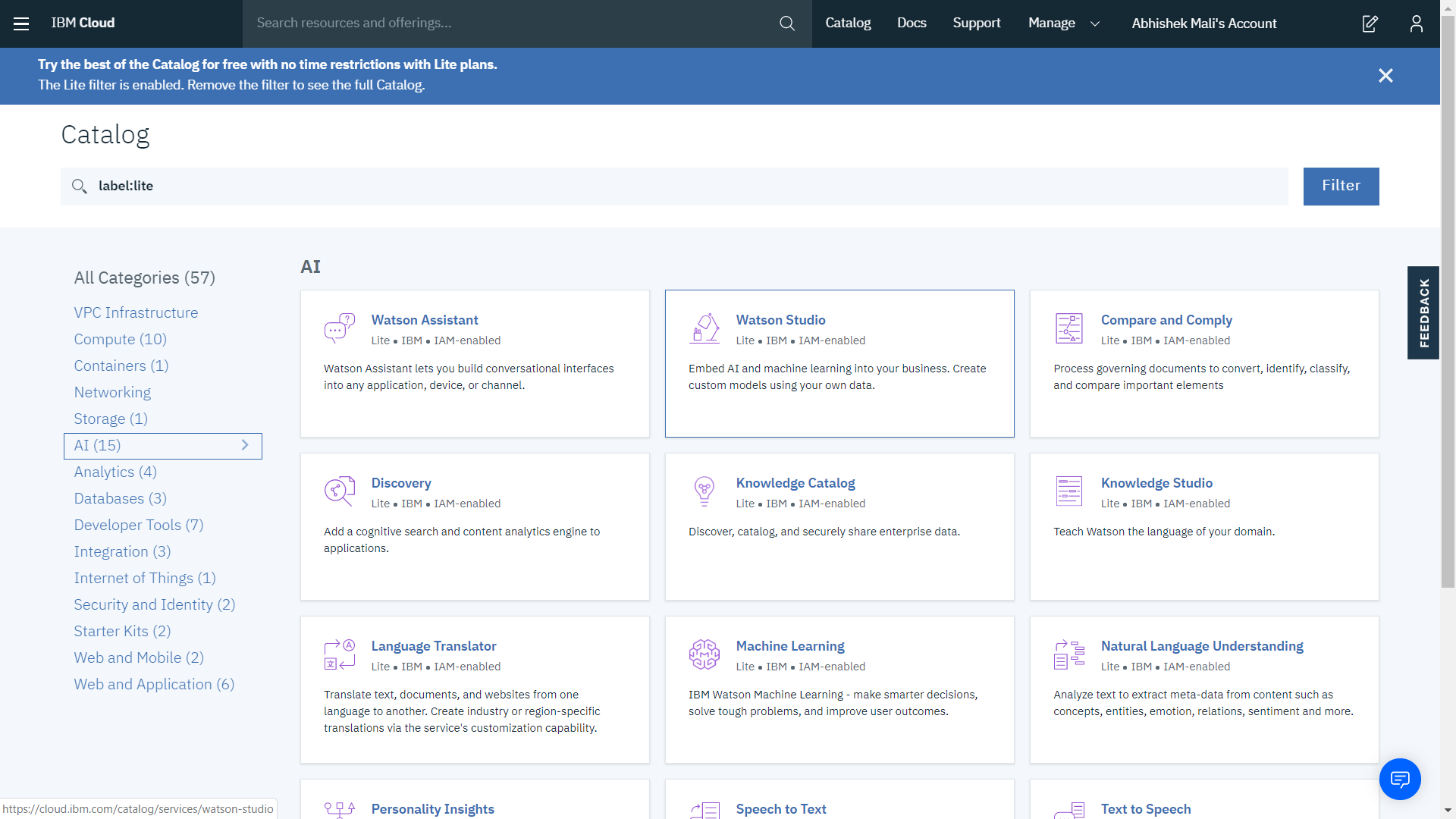Open the Support header menu
1456x819 pixels.
pyautogui.click(x=977, y=24)
